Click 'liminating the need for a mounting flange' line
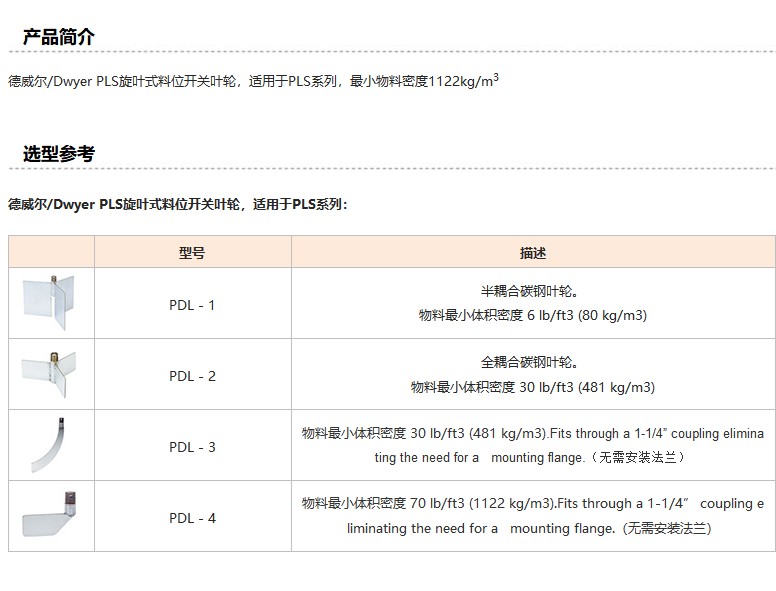The image size is (776, 591). [529, 529]
